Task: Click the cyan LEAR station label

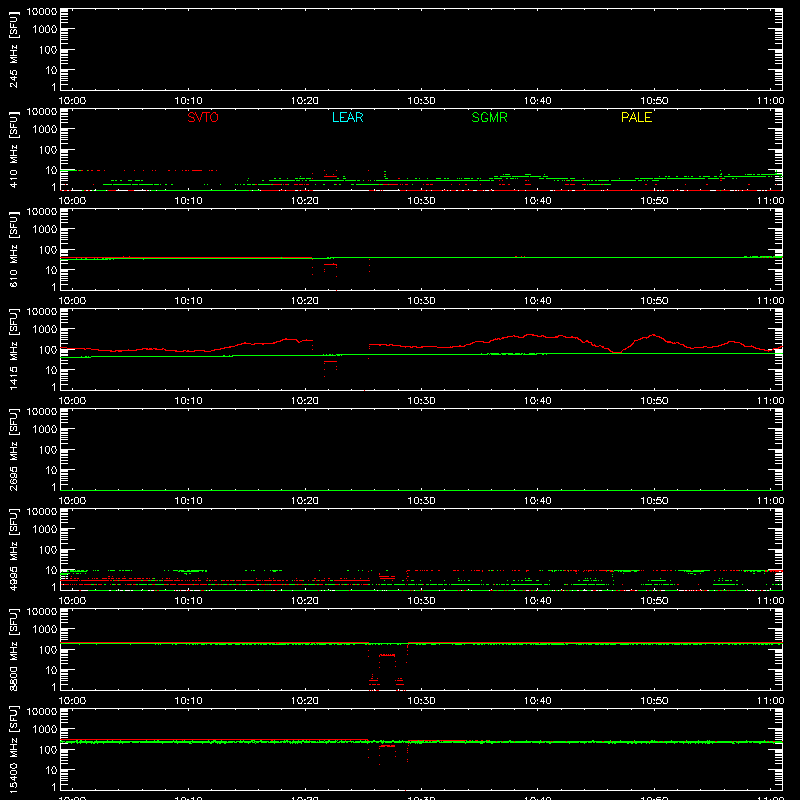Action: click(x=347, y=117)
